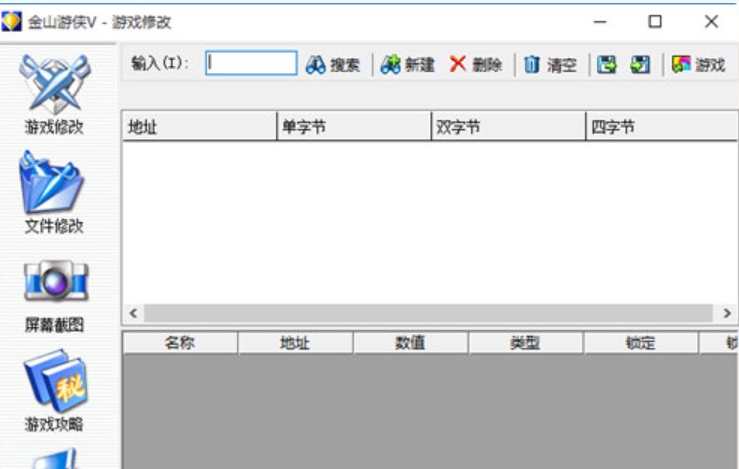This screenshot has height=469, width=739.
Task: Click the 单字节 column header
Action: (354, 126)
